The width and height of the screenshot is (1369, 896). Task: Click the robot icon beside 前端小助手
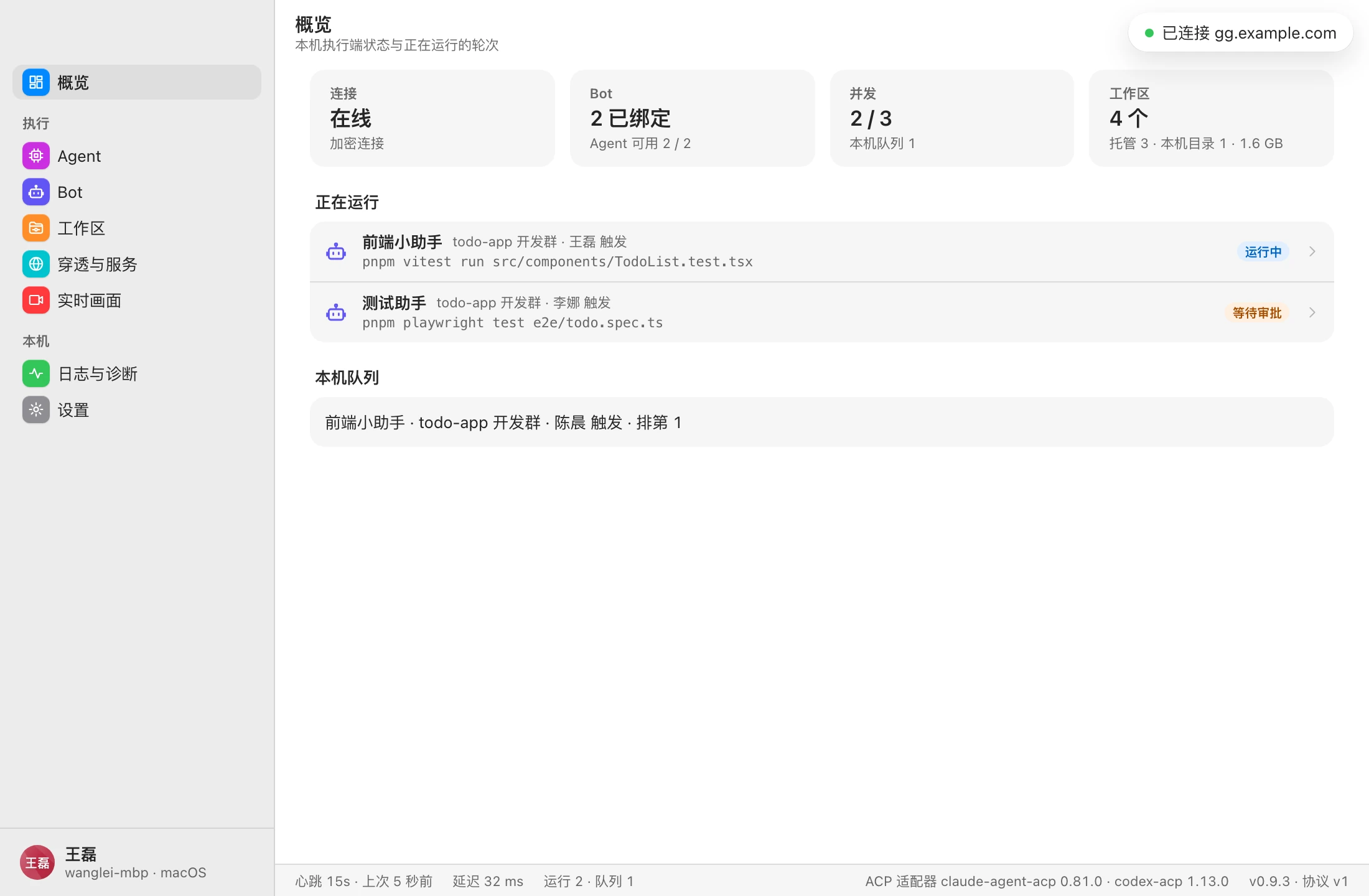336,251
